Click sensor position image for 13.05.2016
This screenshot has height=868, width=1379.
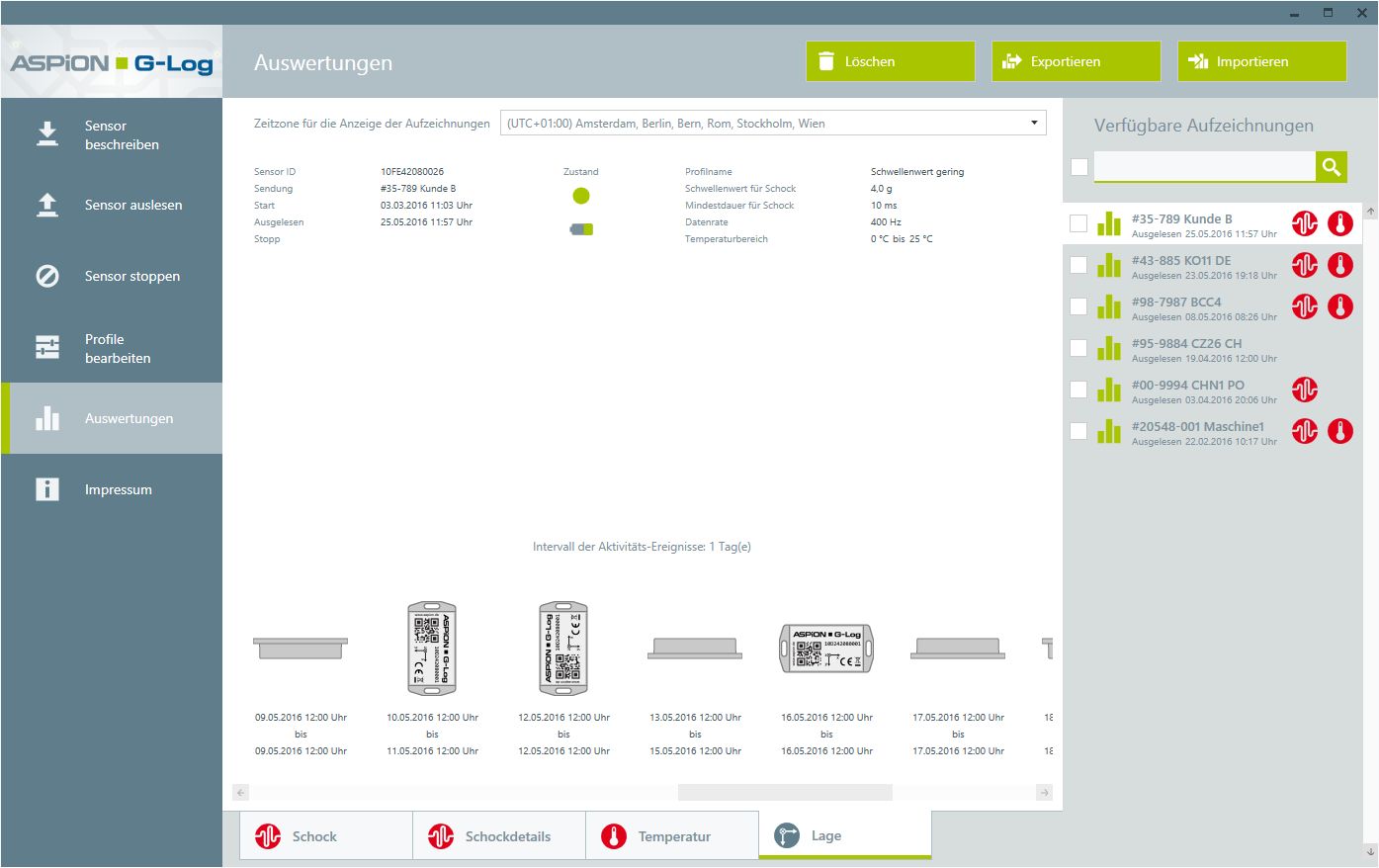click(x=695, y=649)
